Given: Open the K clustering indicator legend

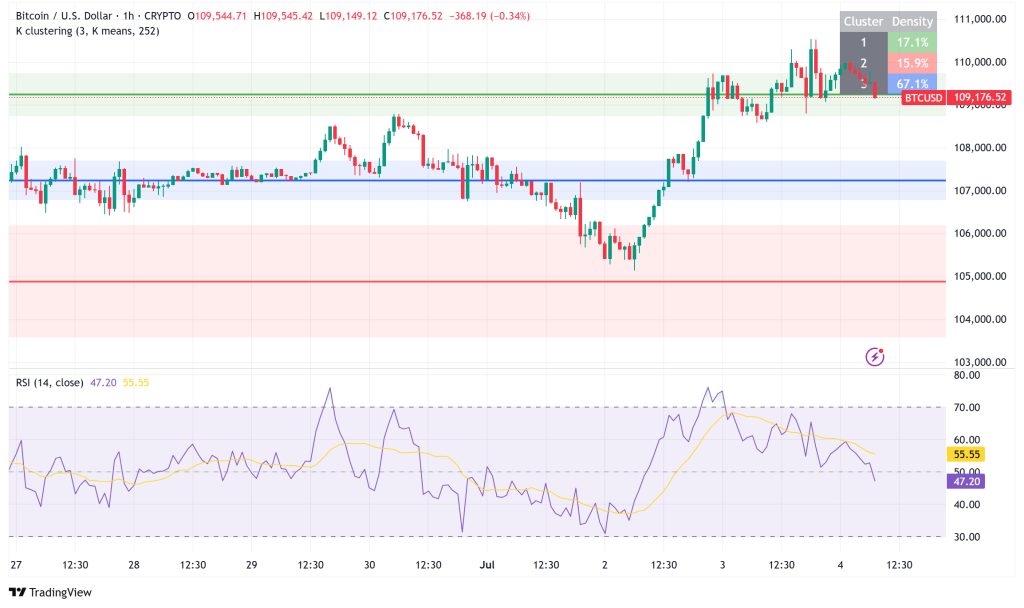Looking at the screenshot, I should (x=88, y=31).
